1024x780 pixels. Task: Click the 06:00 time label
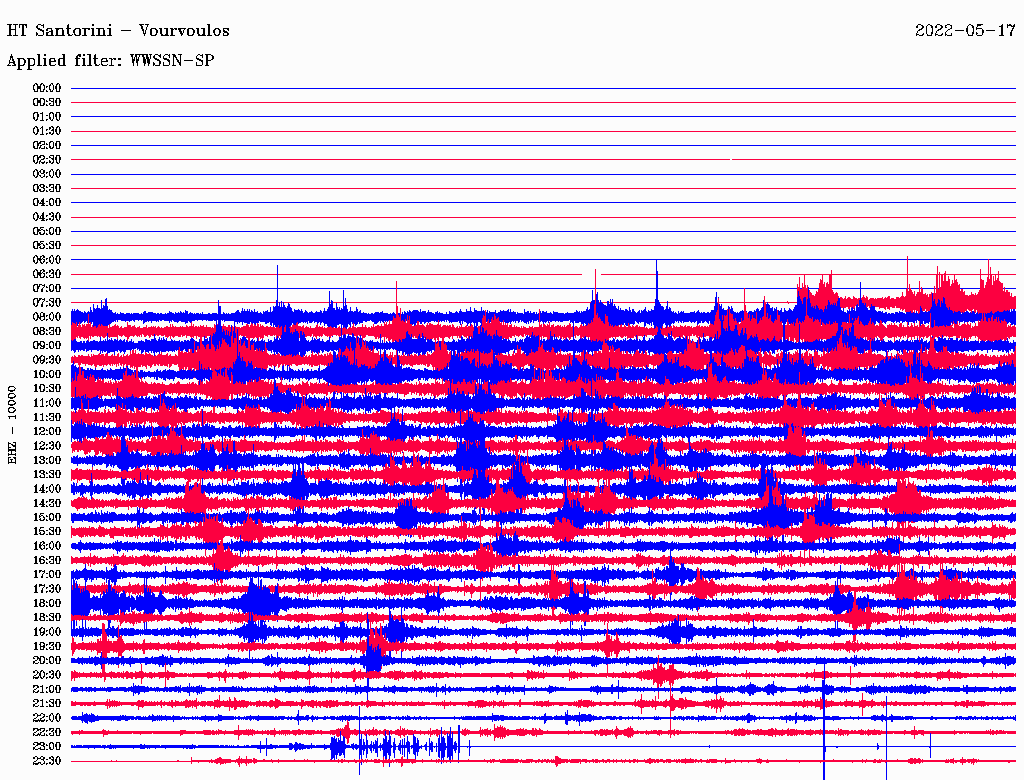pyautogui.click(x=47, y=260)
